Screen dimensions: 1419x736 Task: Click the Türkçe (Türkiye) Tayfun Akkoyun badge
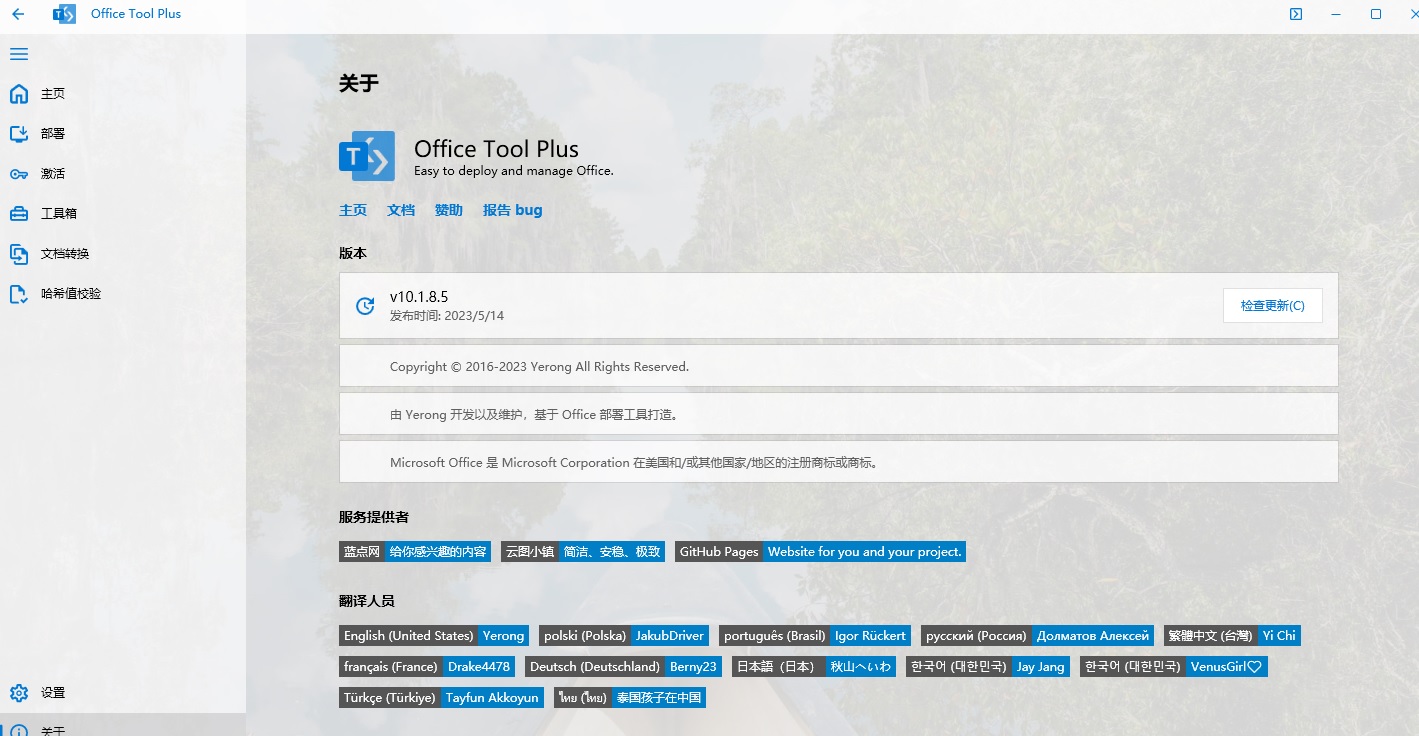[x=441, y=698]
